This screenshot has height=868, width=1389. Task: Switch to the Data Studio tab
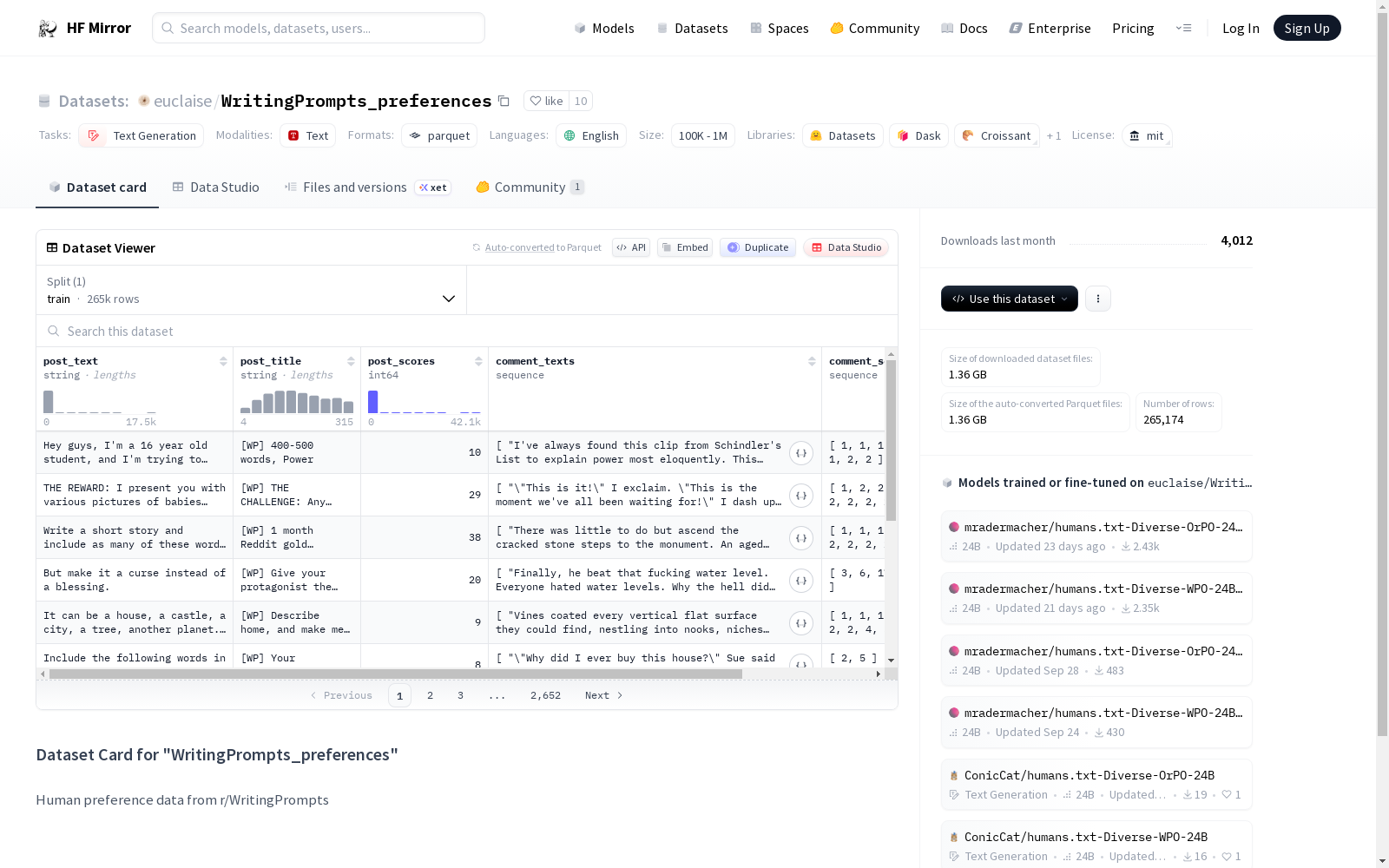click(216, 187)
